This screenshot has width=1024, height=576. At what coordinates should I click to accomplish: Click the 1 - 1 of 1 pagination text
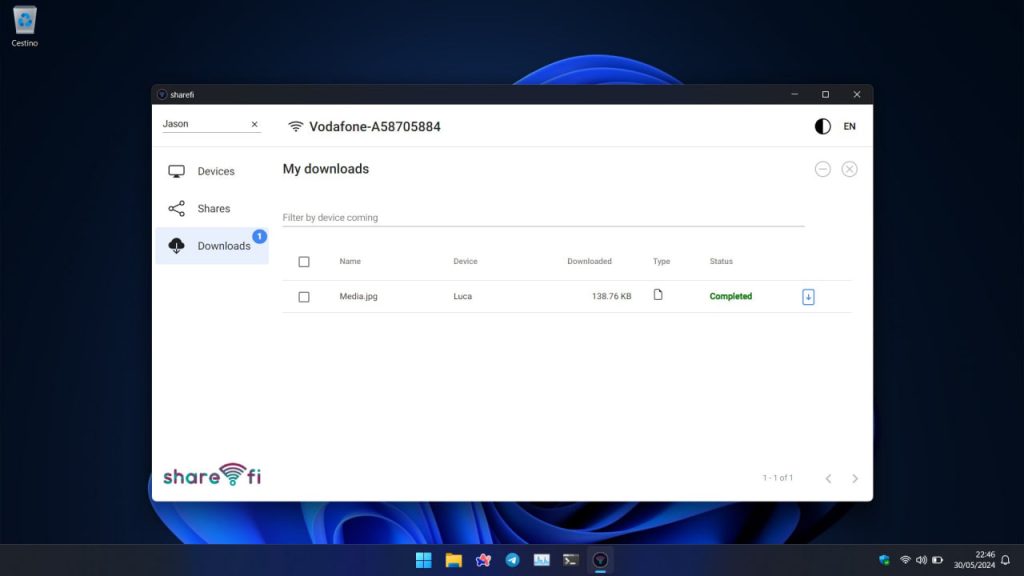coord(777,478)
